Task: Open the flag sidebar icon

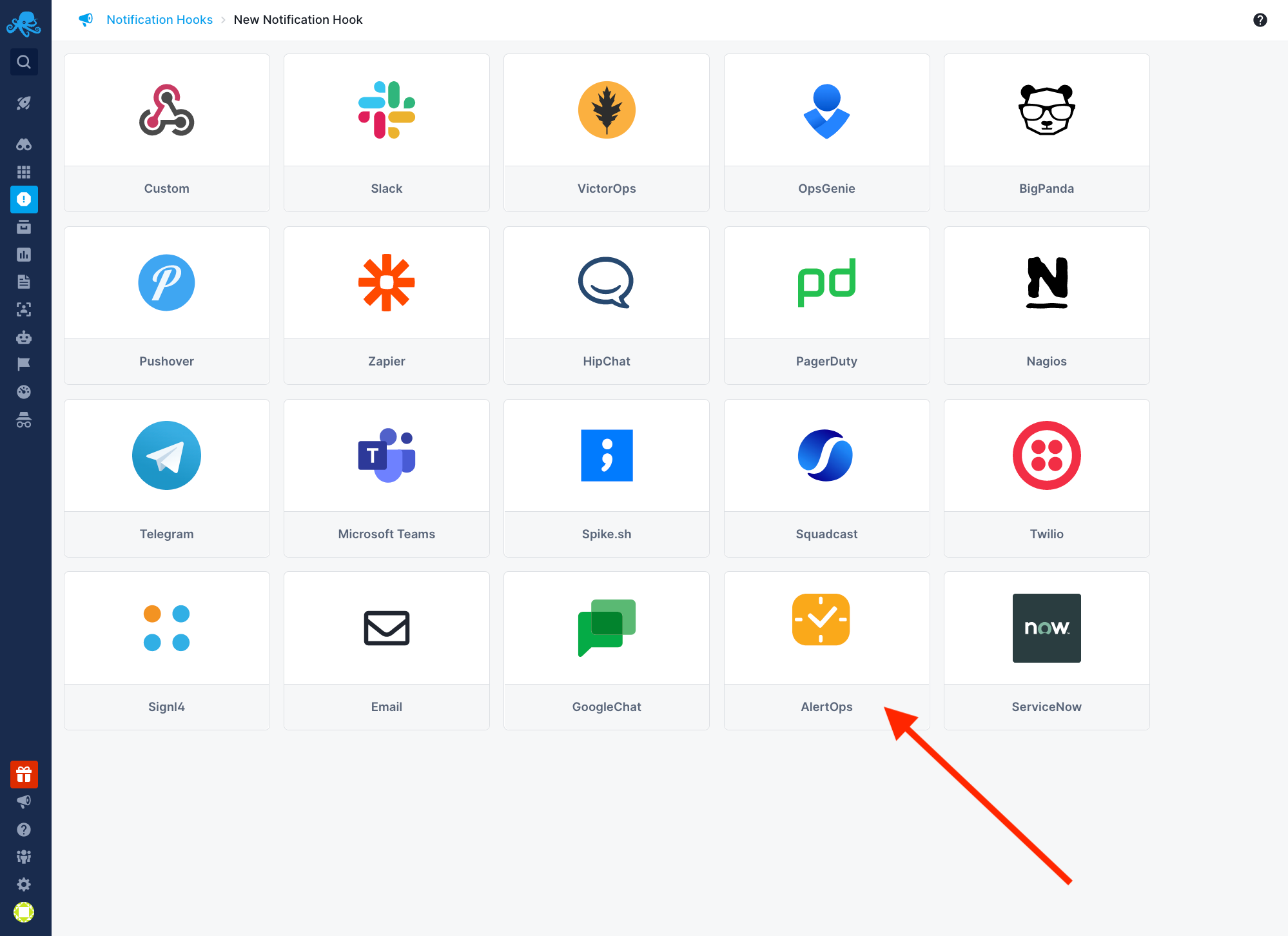Action: click(x=24, y=364)
